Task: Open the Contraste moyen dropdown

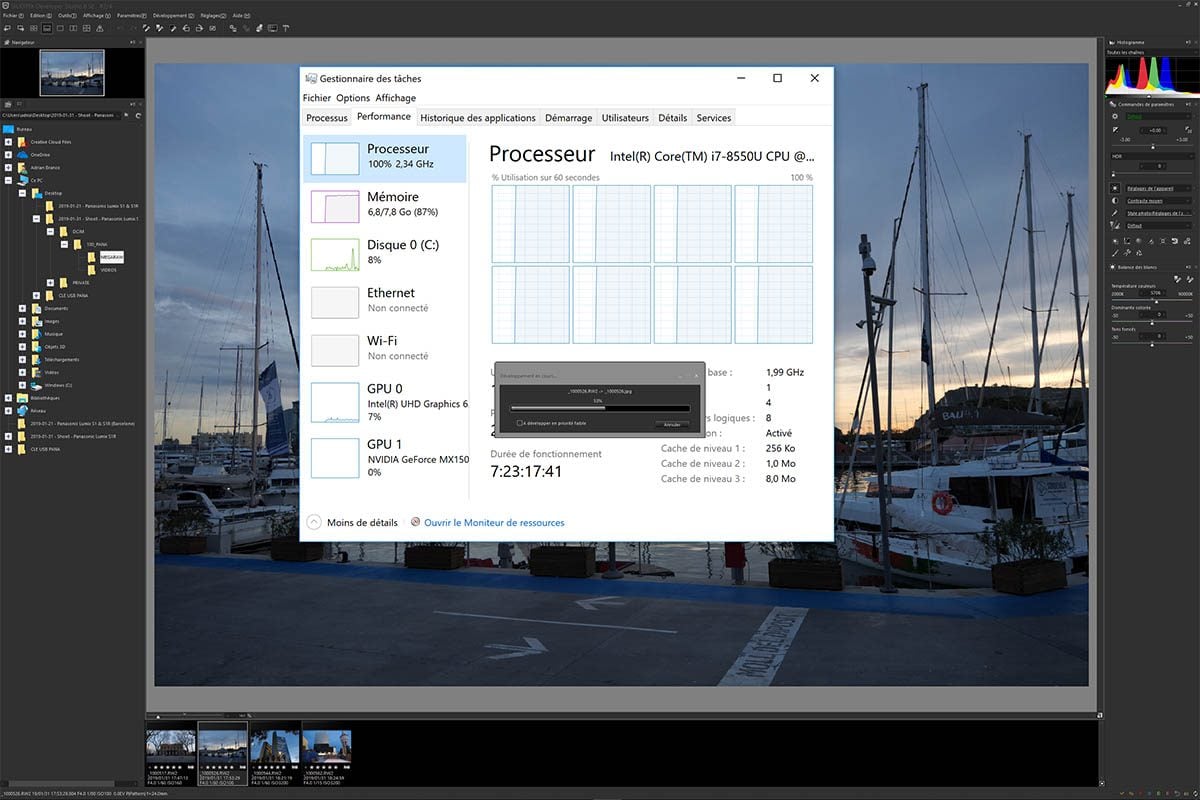Action: 1159,201
